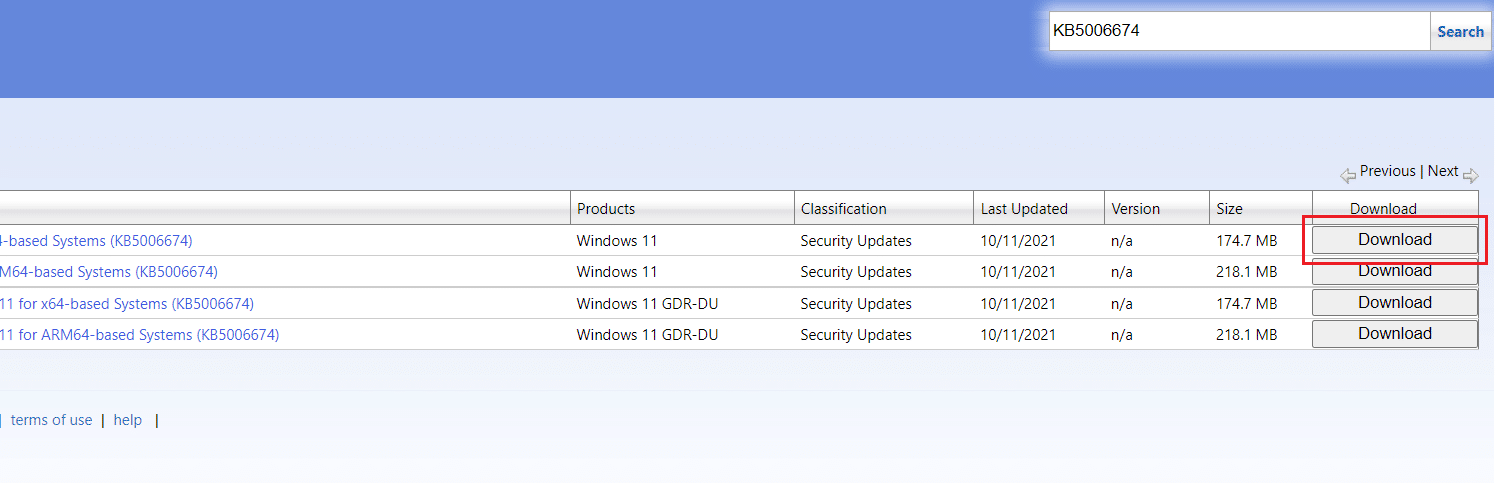Download the GDR-DU 218.1 MB update
Viewport: 1495px width, 483px height.
pos(1394,334)
